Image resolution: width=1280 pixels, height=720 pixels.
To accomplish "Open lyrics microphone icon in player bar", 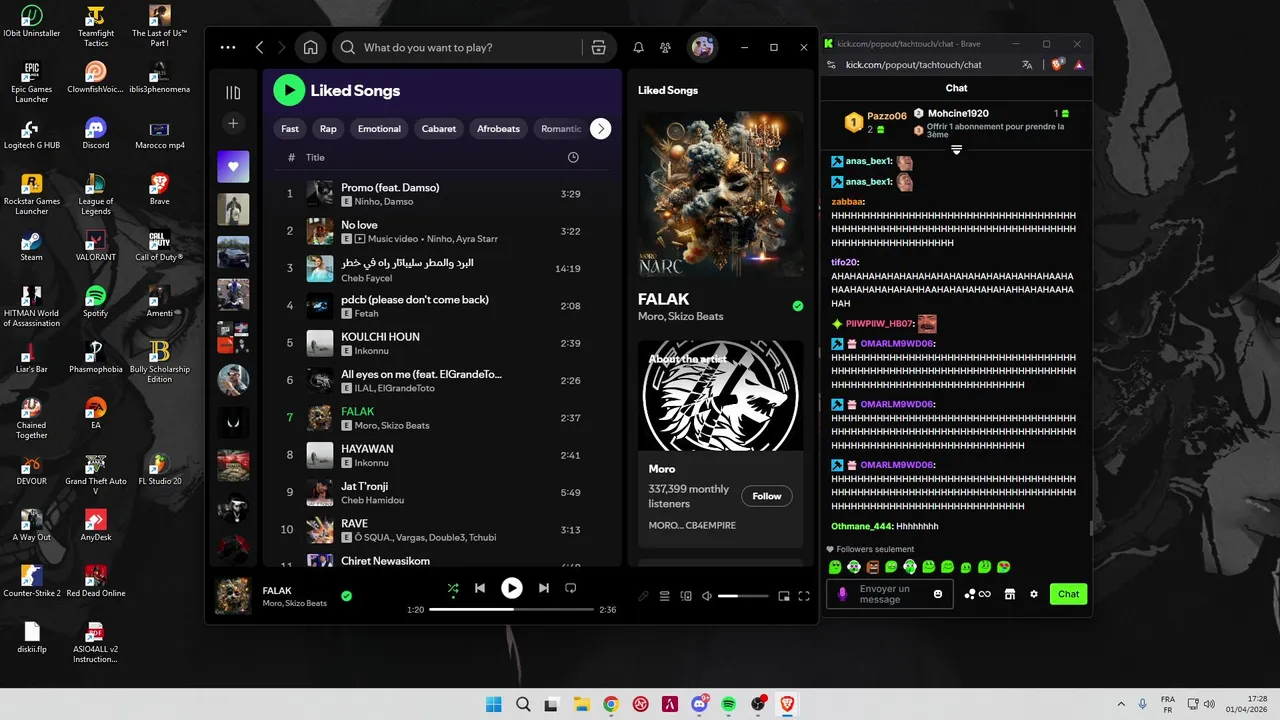I will (x=643, y=596).
